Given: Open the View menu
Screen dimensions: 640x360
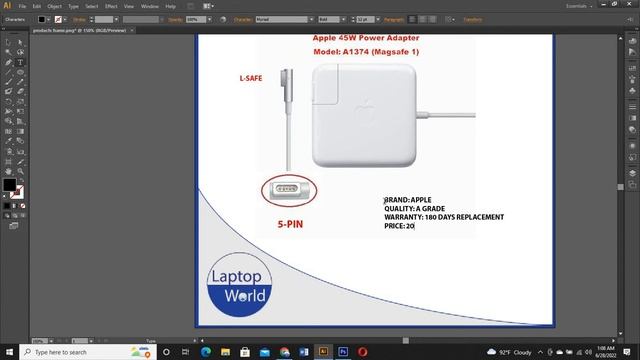Looking at the screenshot, I should pyautogui.click(x=129, y=6).
